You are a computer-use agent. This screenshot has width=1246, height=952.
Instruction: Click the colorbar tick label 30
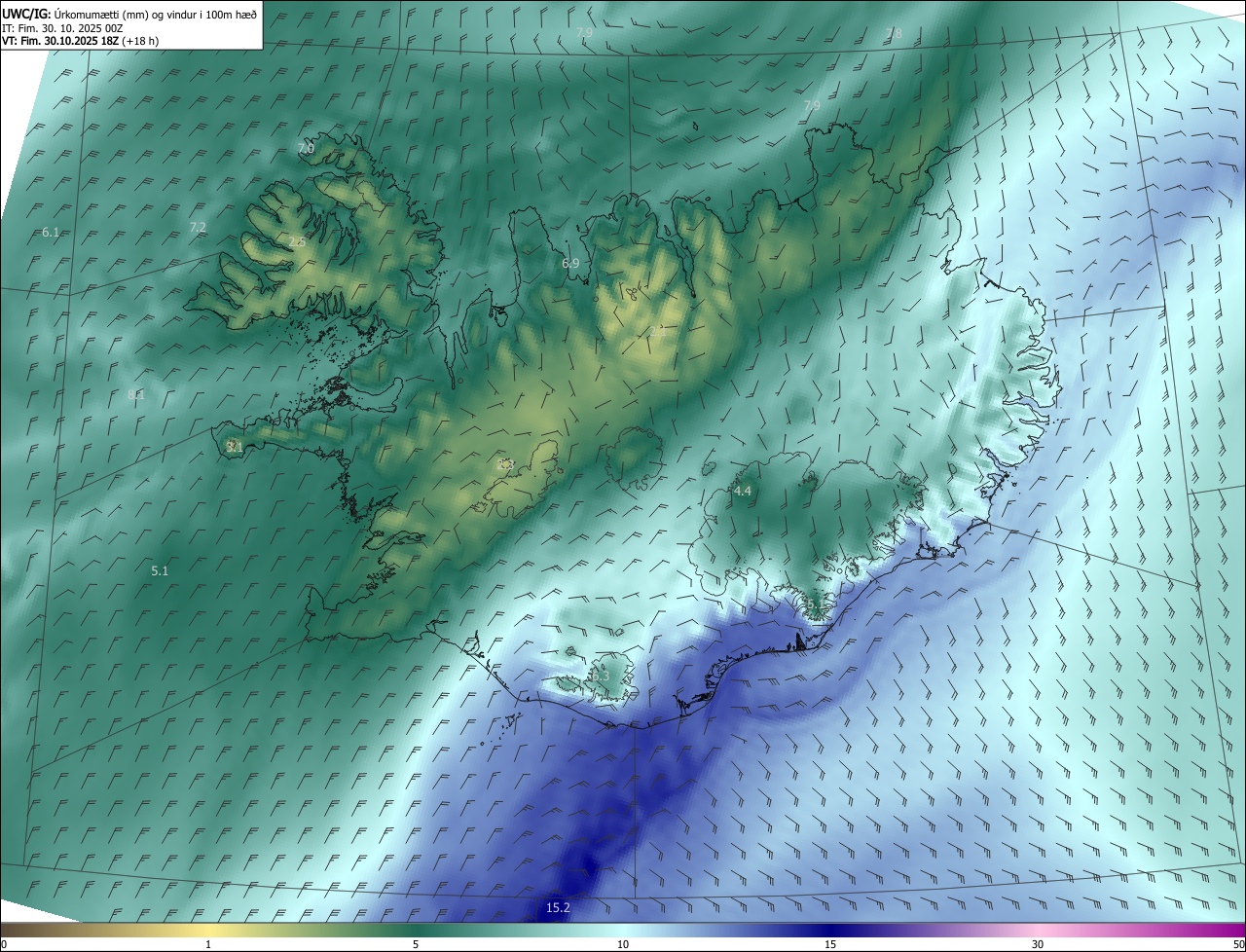point(1038,944)
